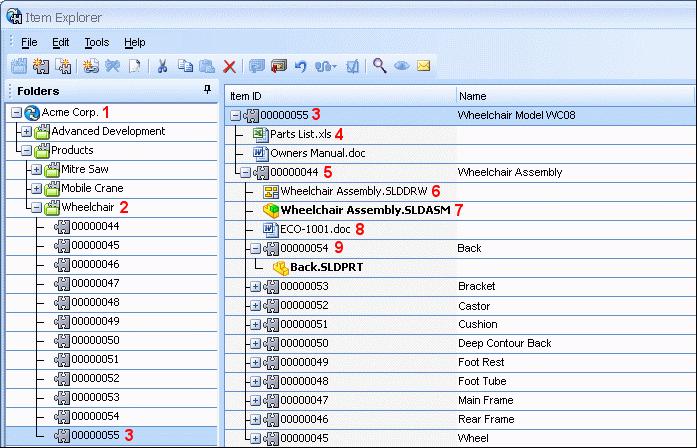This screenshot has width=697, height=448.
Task: Click the Undo arrow toolbar icon
Action: [301, 66]
